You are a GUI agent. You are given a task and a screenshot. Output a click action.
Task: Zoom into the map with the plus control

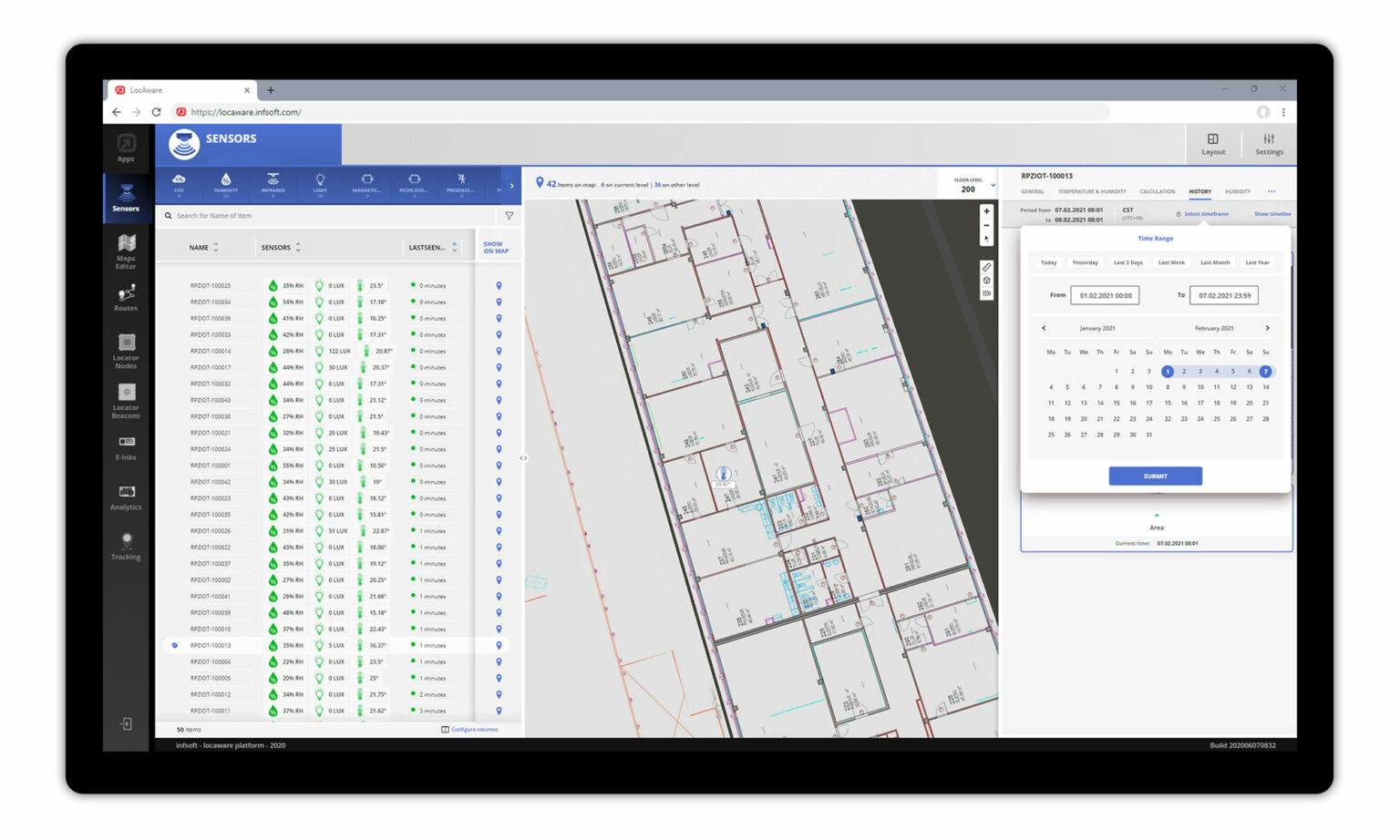coord(987,210)
